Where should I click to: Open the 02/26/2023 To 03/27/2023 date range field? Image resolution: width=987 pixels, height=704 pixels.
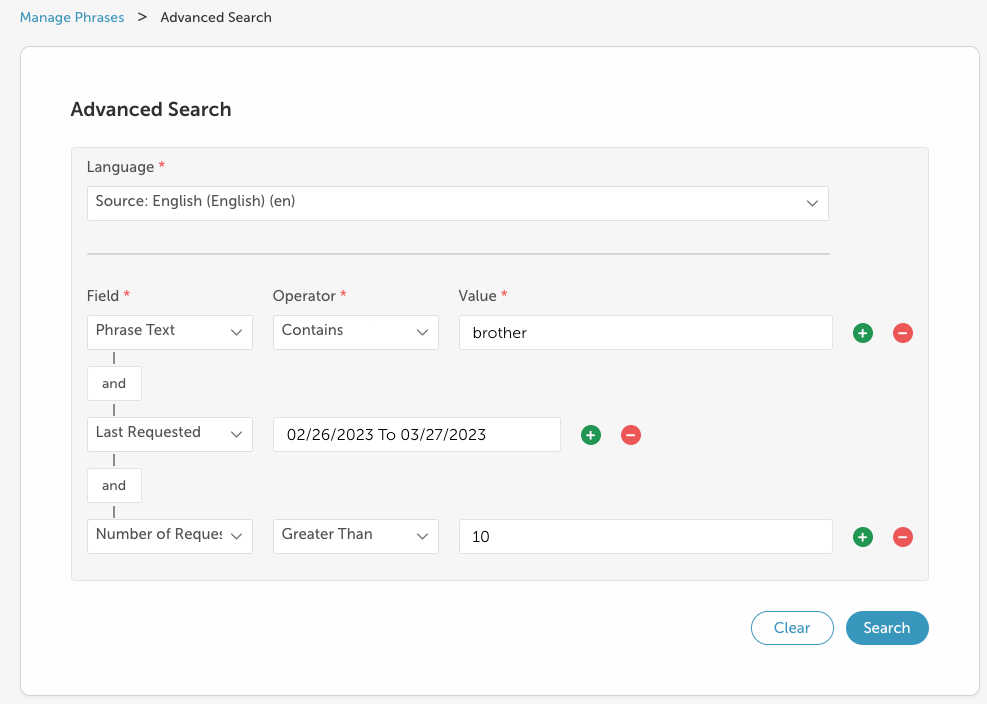(x=417, y=434)
